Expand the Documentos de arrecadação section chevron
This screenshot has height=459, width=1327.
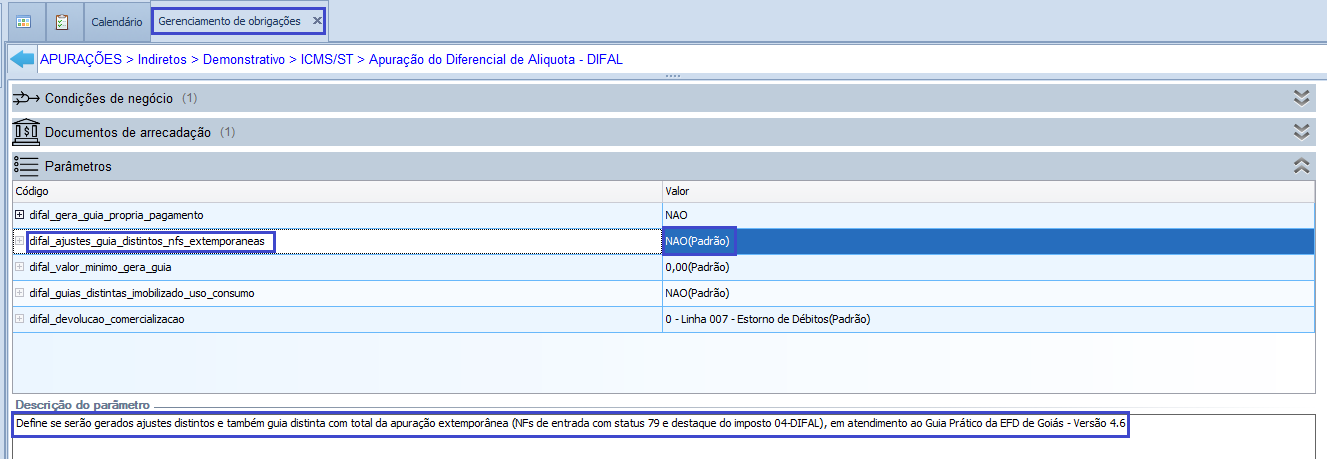coord(1301,132)
